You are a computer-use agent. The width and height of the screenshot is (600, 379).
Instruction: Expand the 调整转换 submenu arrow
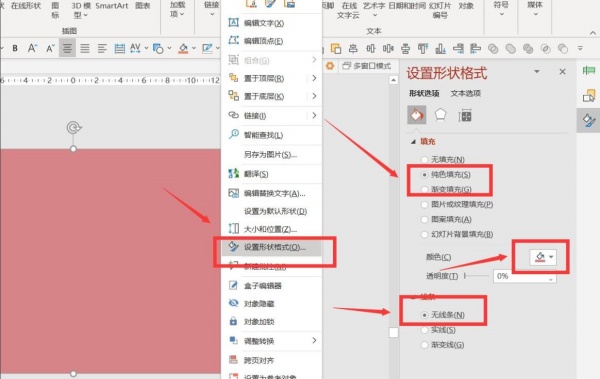tap(314, 340)
